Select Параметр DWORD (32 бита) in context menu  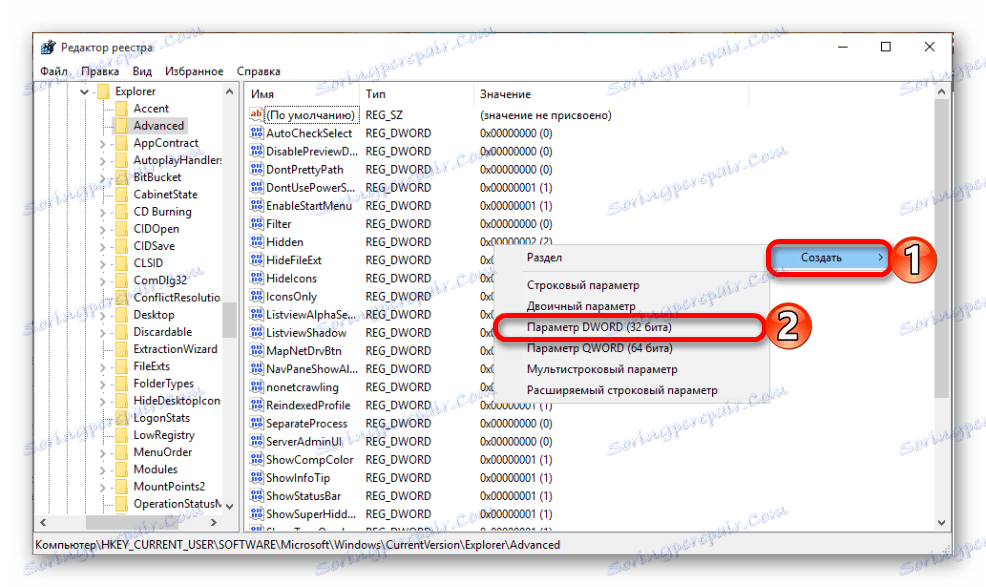coord(600,325)
